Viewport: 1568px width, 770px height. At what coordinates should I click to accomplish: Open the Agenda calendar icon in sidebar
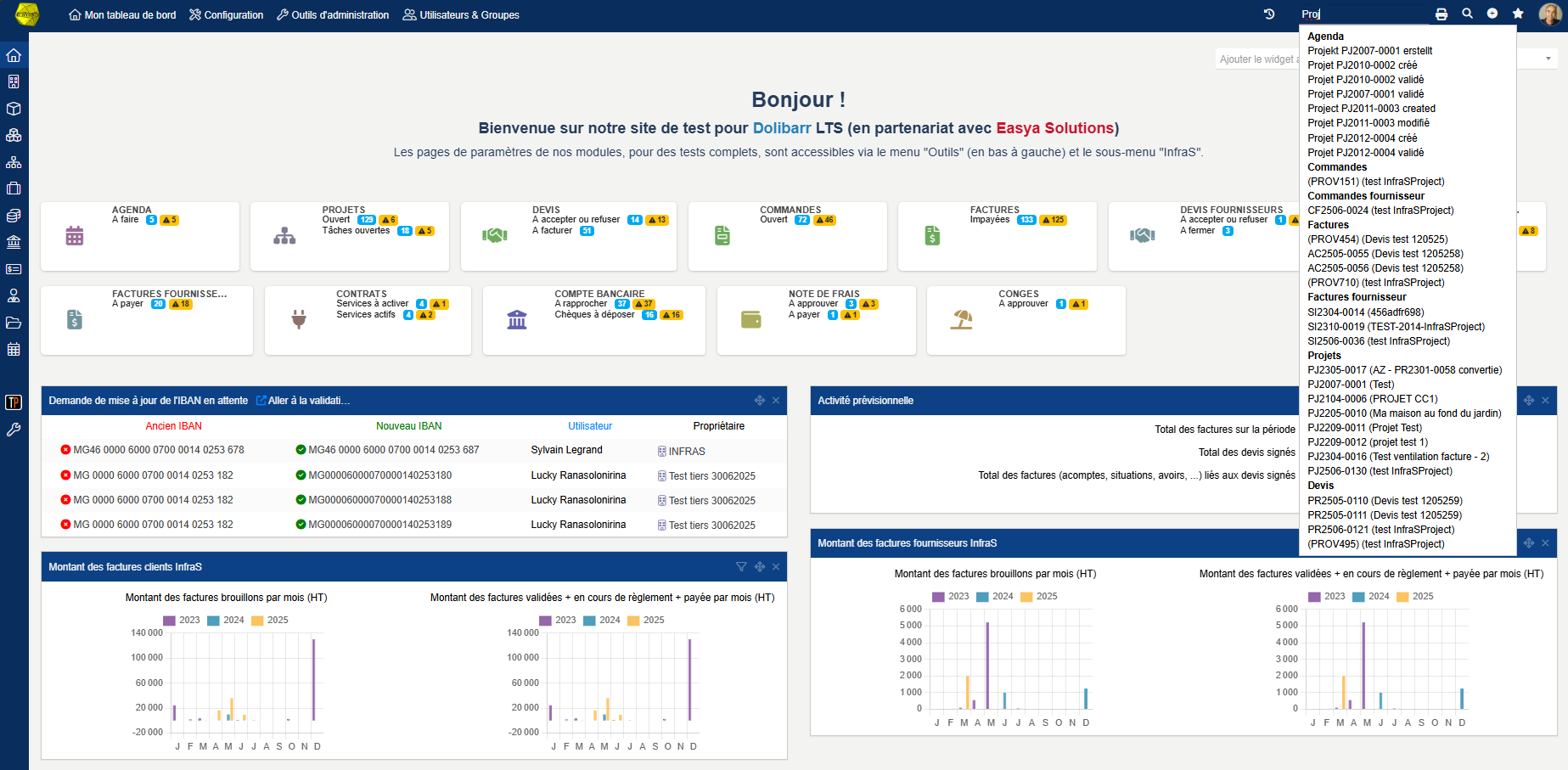tap(14, 349)
